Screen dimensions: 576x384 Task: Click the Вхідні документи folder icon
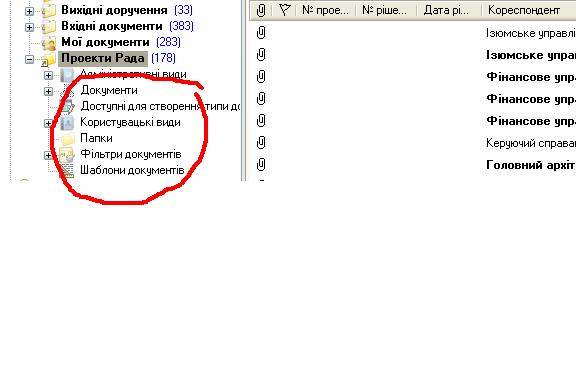pyautogui.click(x=49, y=26)
